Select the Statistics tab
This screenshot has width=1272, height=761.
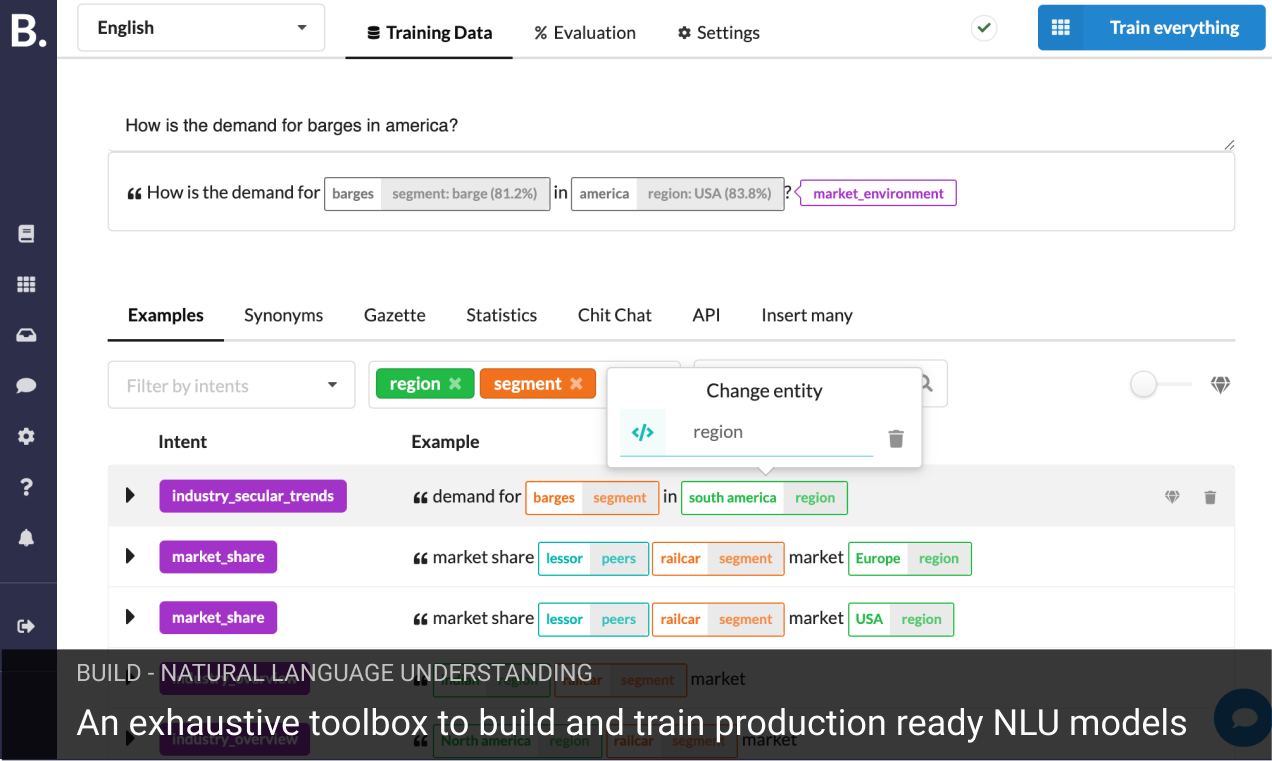tap(501, 315)
